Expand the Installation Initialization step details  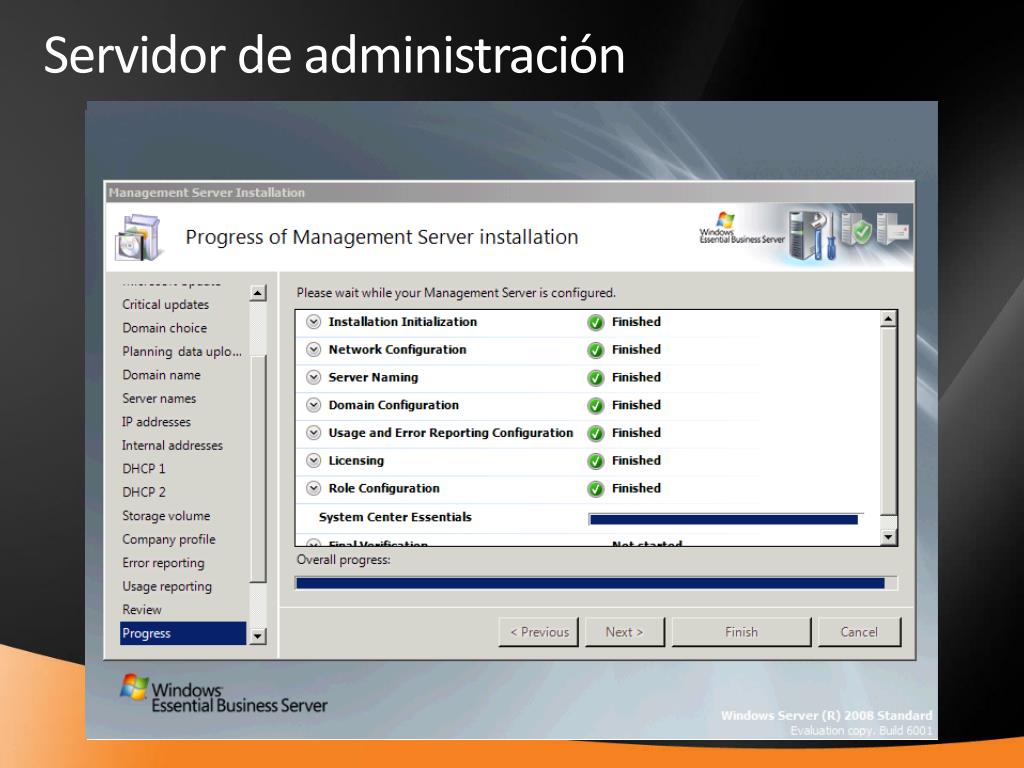point(314,322)
